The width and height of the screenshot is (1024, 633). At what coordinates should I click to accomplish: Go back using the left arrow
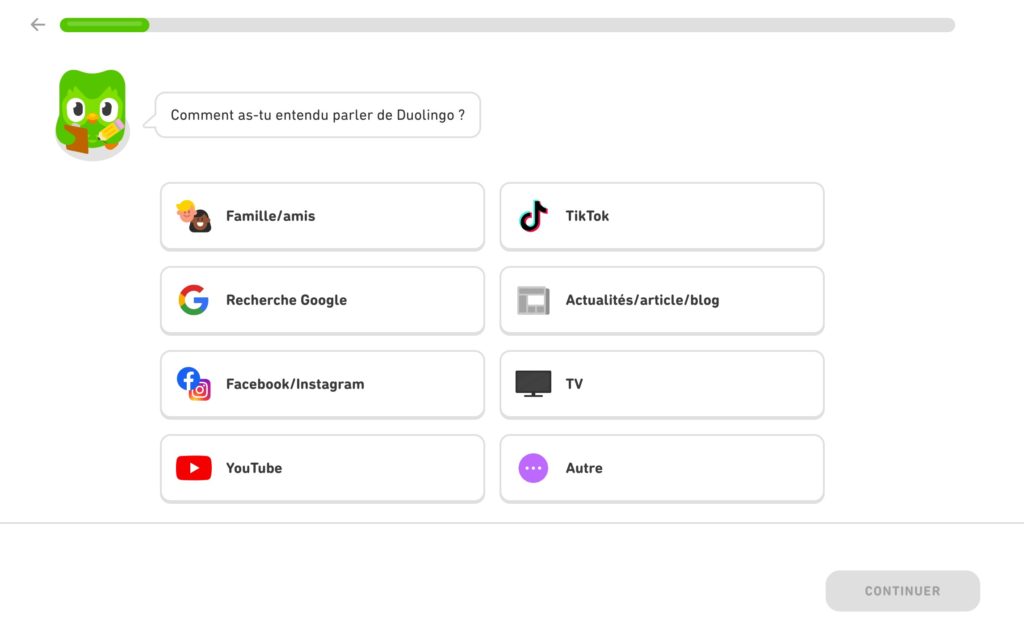38,25
